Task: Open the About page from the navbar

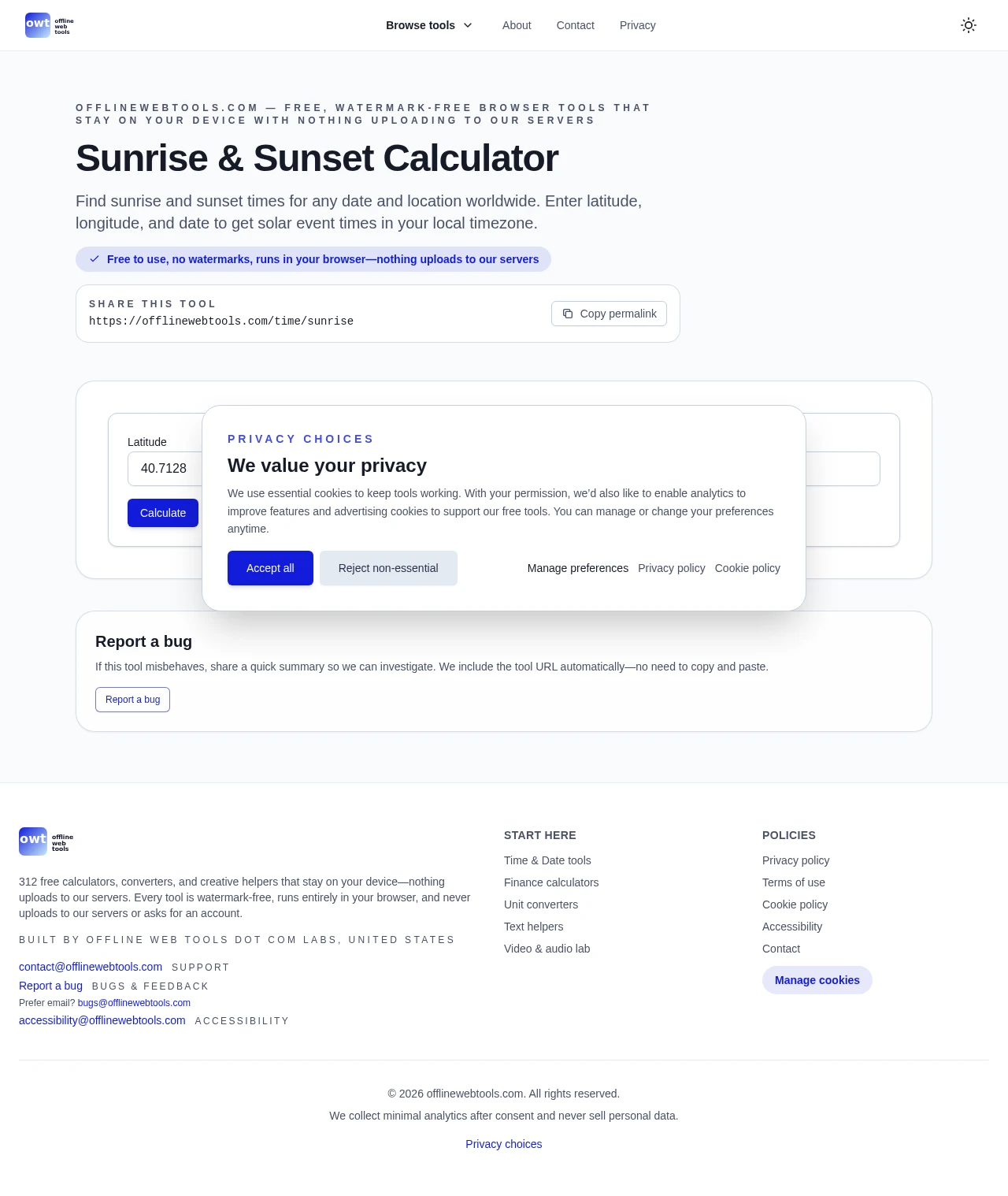Action: 517,25
